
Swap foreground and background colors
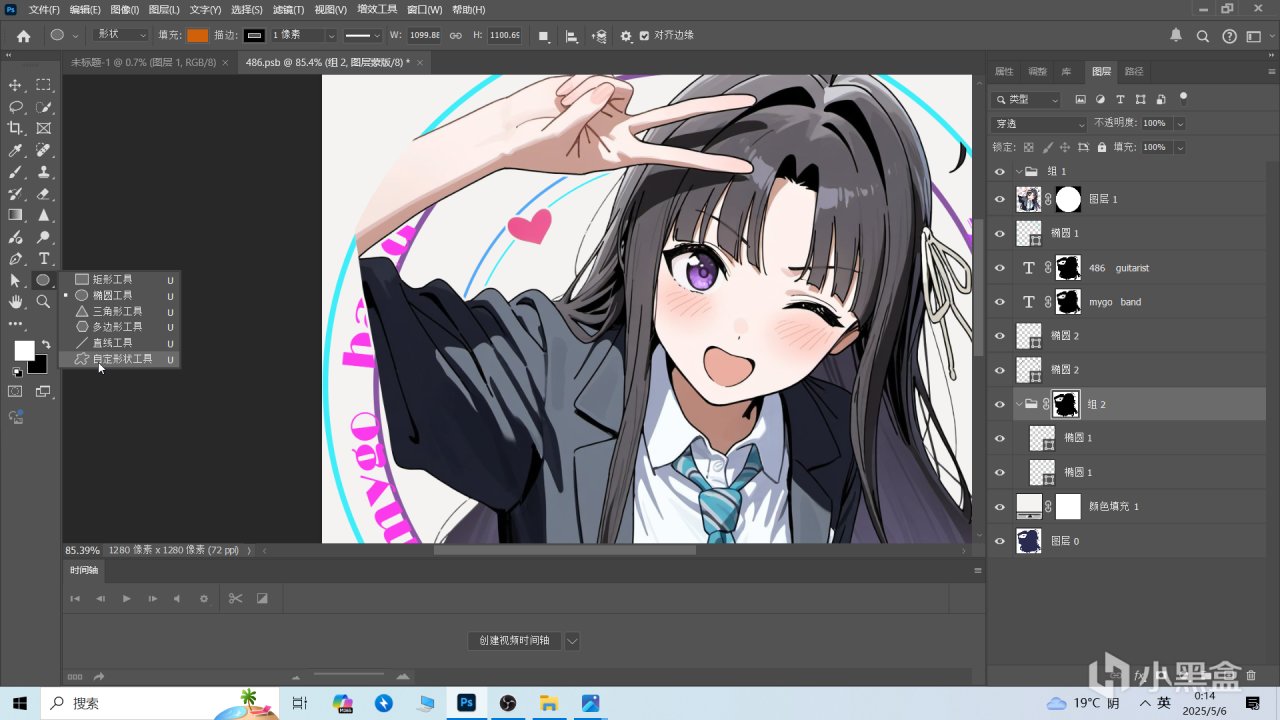tap(45, 345)
